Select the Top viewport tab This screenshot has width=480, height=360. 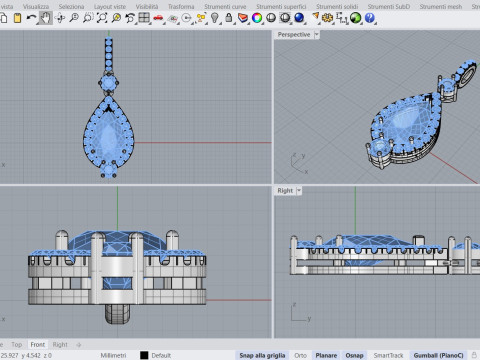16,344
